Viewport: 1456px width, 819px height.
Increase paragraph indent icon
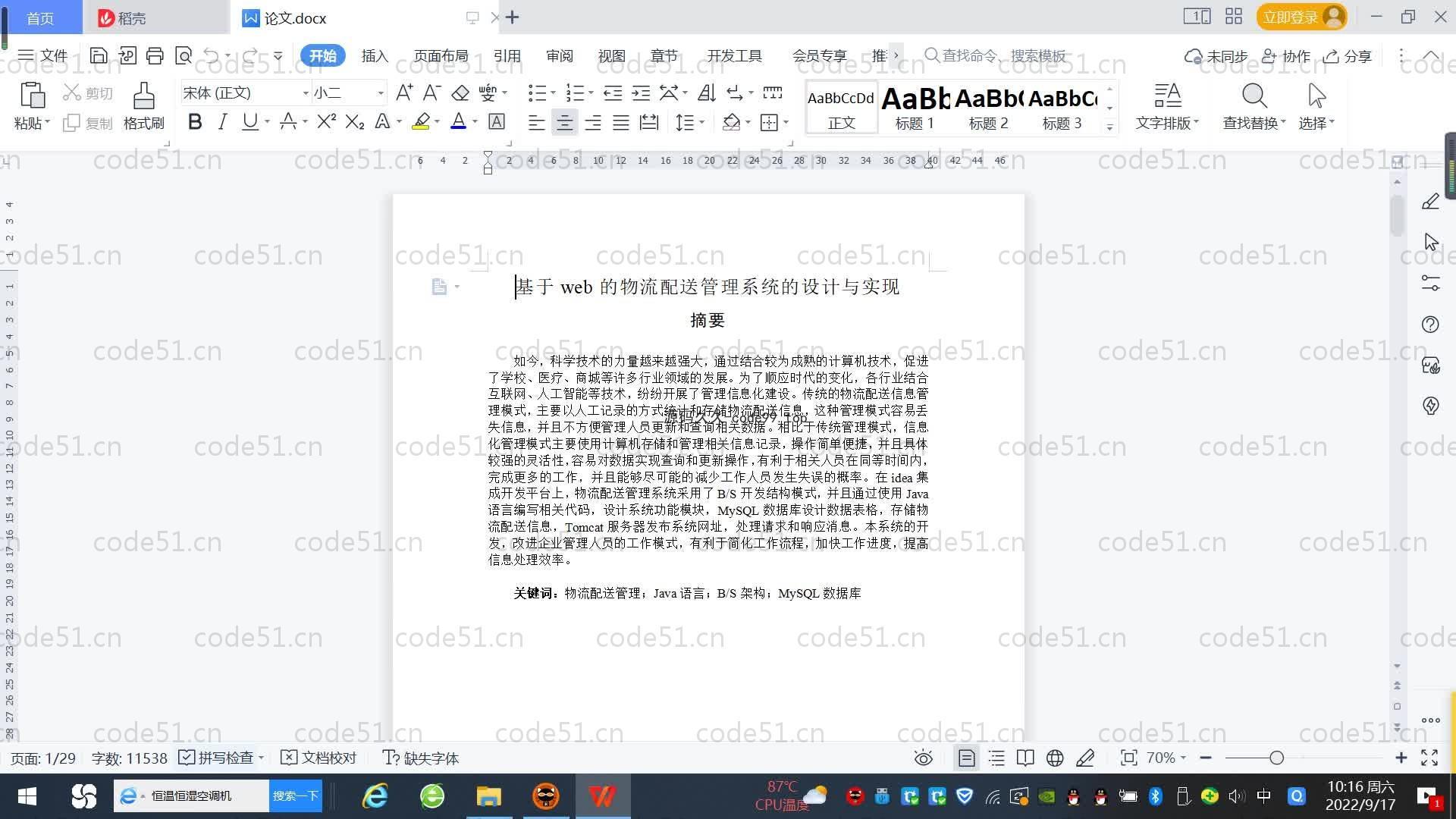641,93
